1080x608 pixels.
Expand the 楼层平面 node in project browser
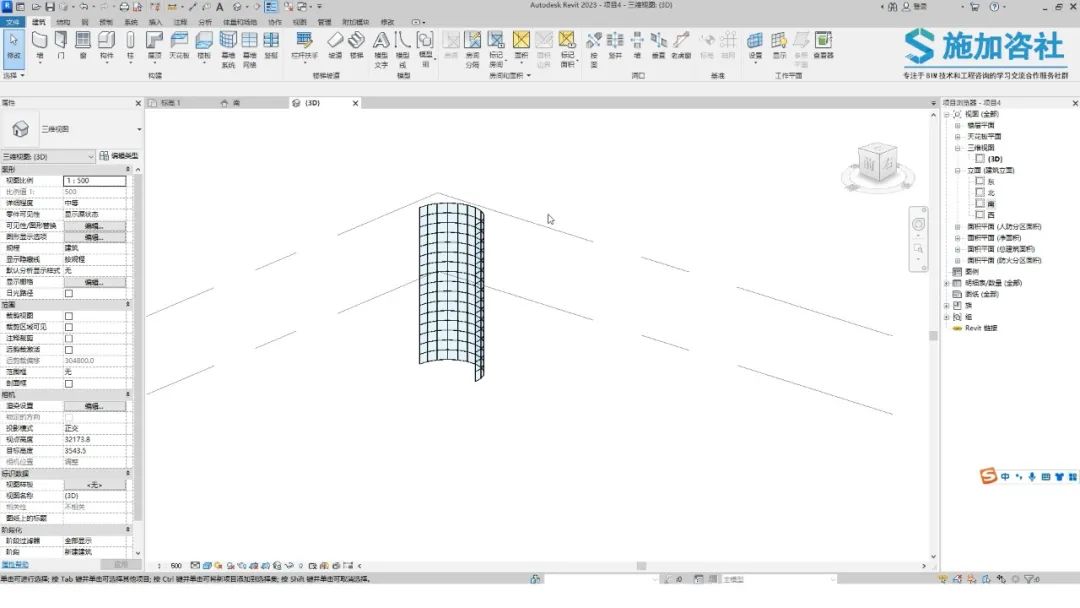click(957, 126)
